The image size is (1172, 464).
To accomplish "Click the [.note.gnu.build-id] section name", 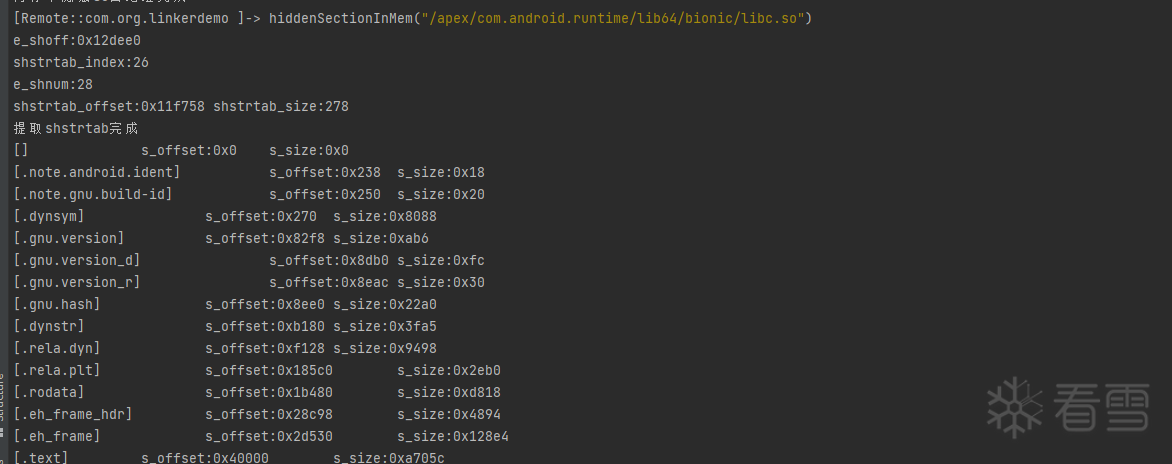I will click(x=93, y=194).
